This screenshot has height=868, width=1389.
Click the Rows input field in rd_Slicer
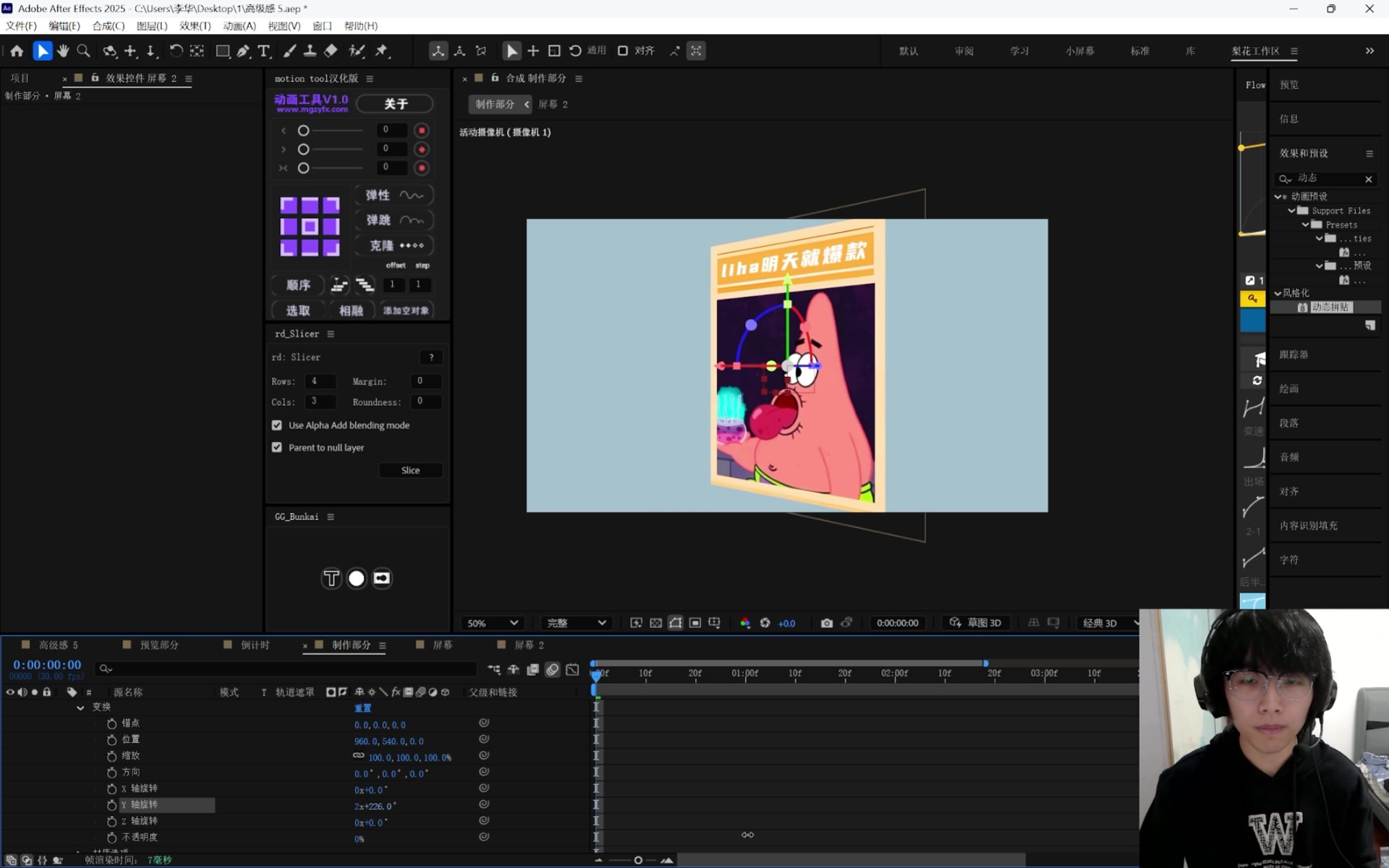coord(320,381)
